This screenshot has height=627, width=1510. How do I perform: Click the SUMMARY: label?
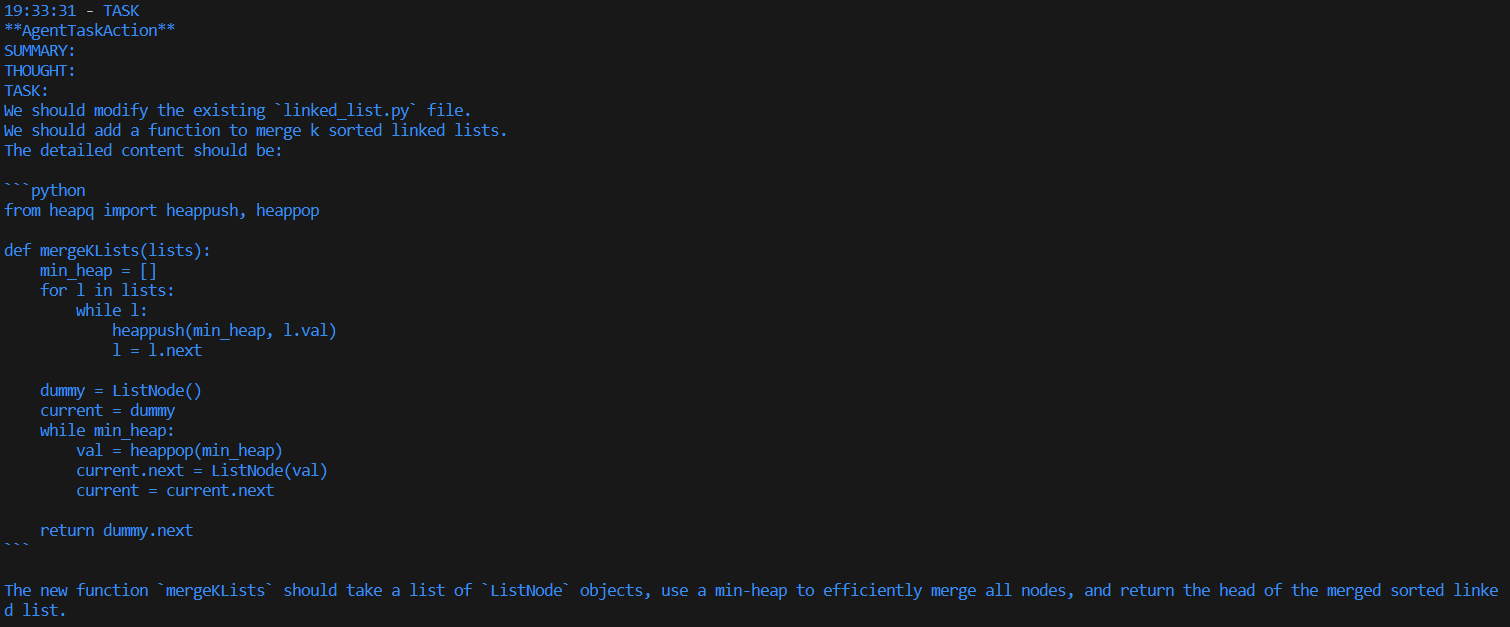[x=40, y=50]
